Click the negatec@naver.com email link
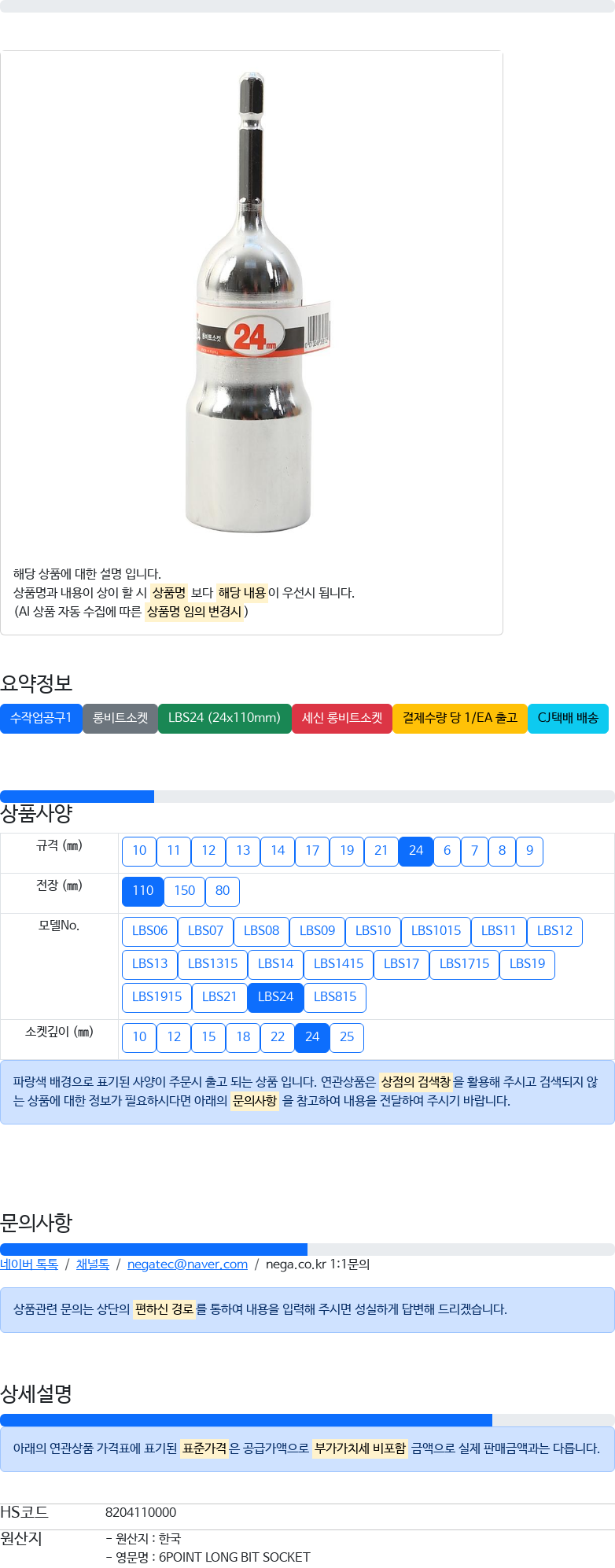The image size is (615, 1568). (187, 1264)
